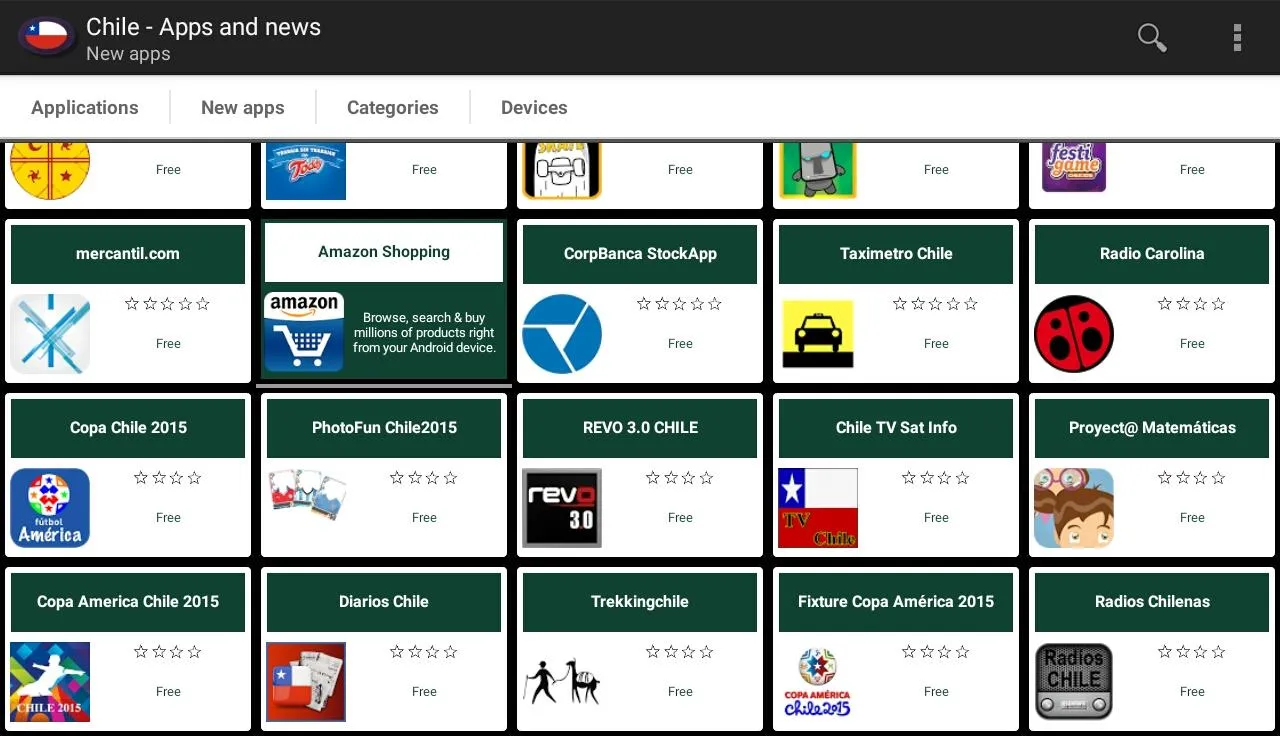Screen dimensions: 1280x736
Task: Open the Chile TV Sat Info flag icon
Action: point(818,508)
